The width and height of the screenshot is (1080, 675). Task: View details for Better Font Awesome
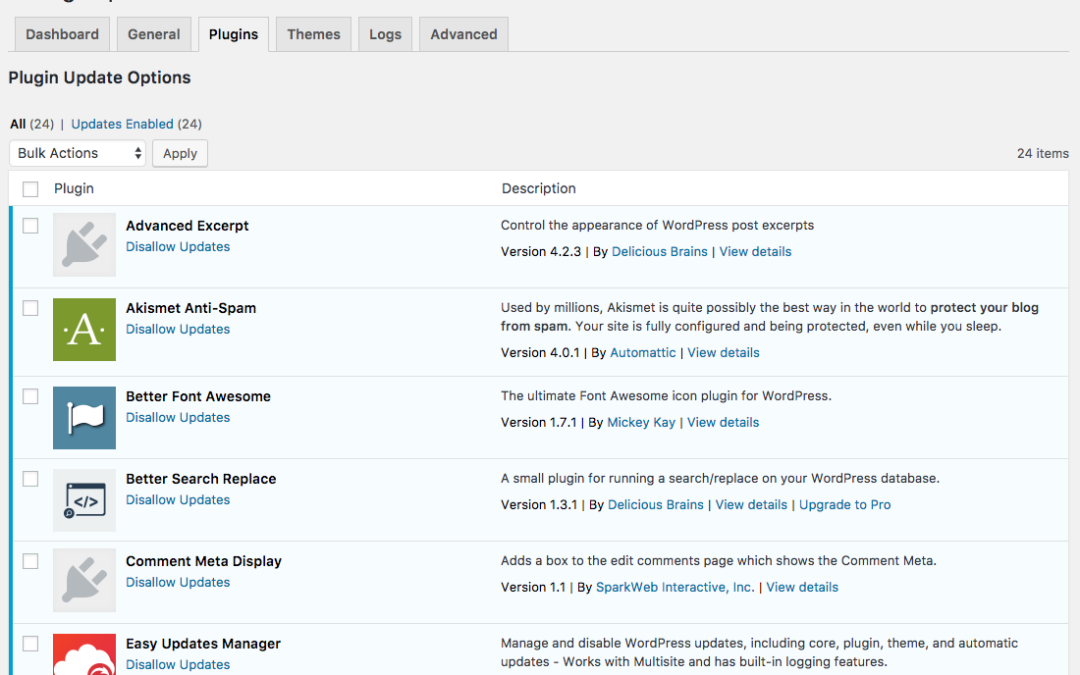723,422
